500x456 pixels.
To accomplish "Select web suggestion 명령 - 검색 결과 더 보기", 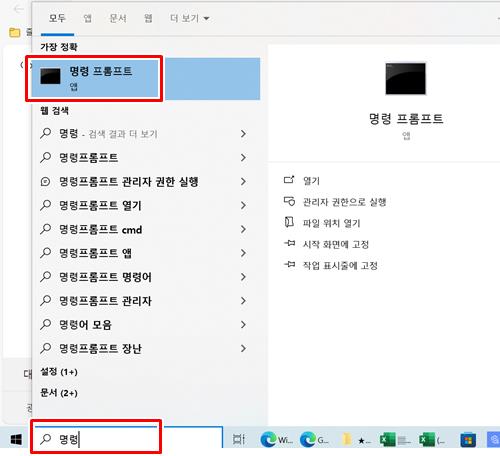I will coord(146,134).
